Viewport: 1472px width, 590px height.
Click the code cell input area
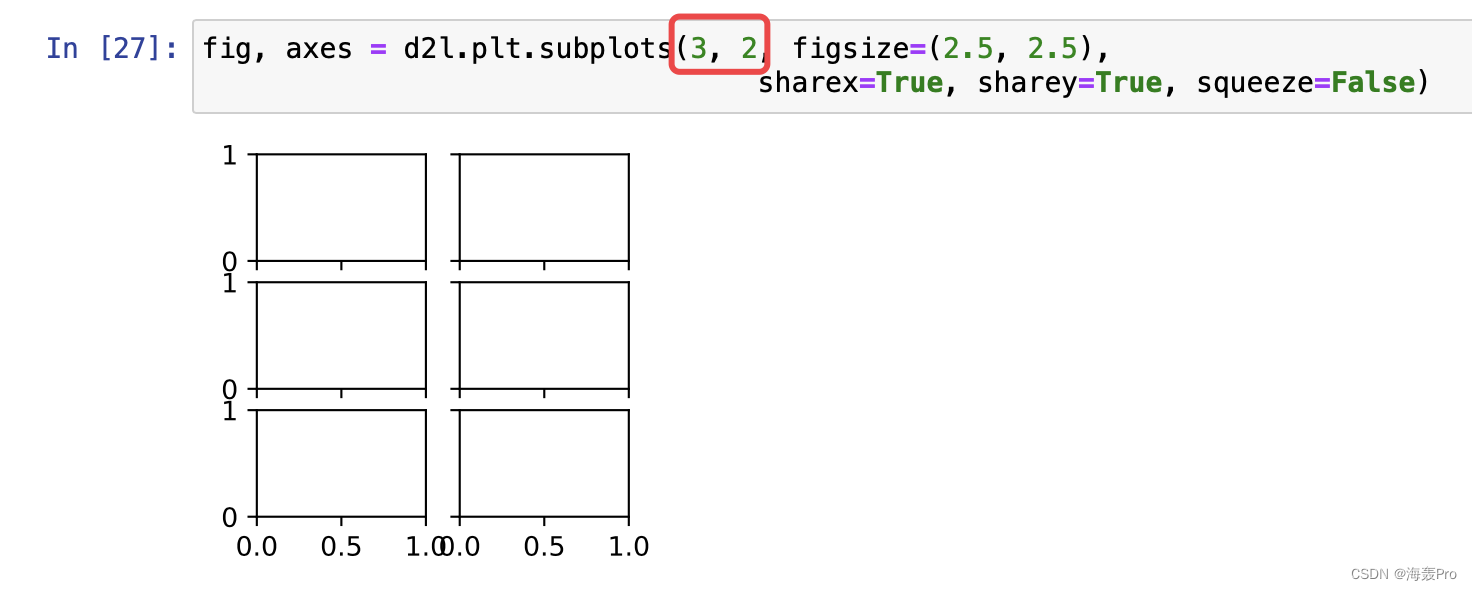832,66
